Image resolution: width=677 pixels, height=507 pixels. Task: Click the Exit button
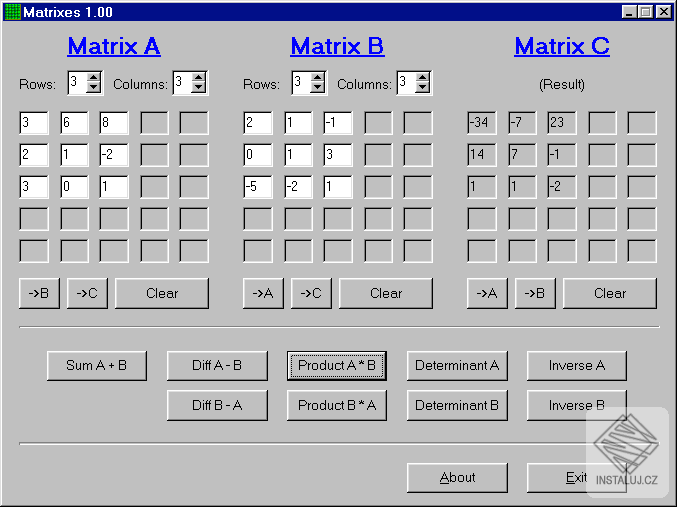[577, 478]
